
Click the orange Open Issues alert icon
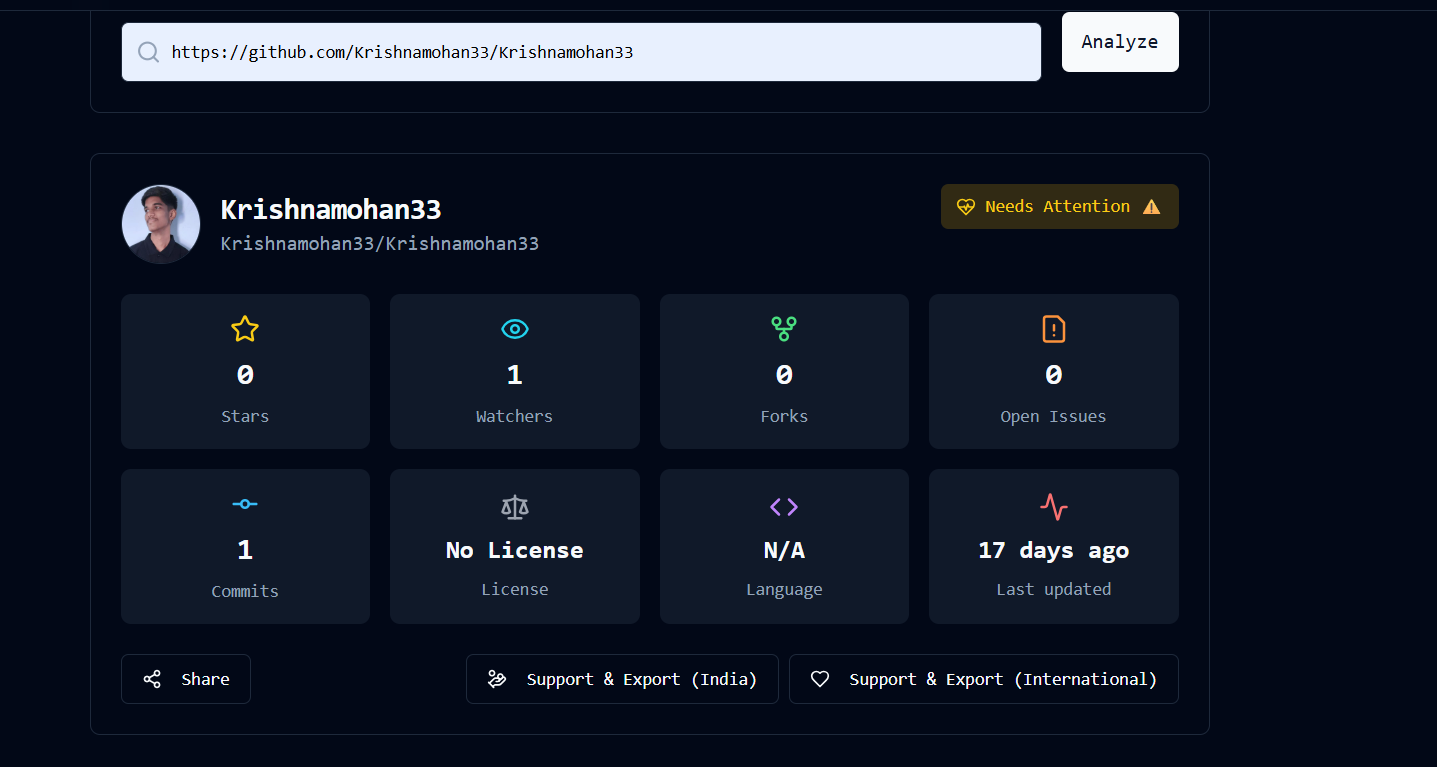pyautogui.click(x=1054, y=329)
